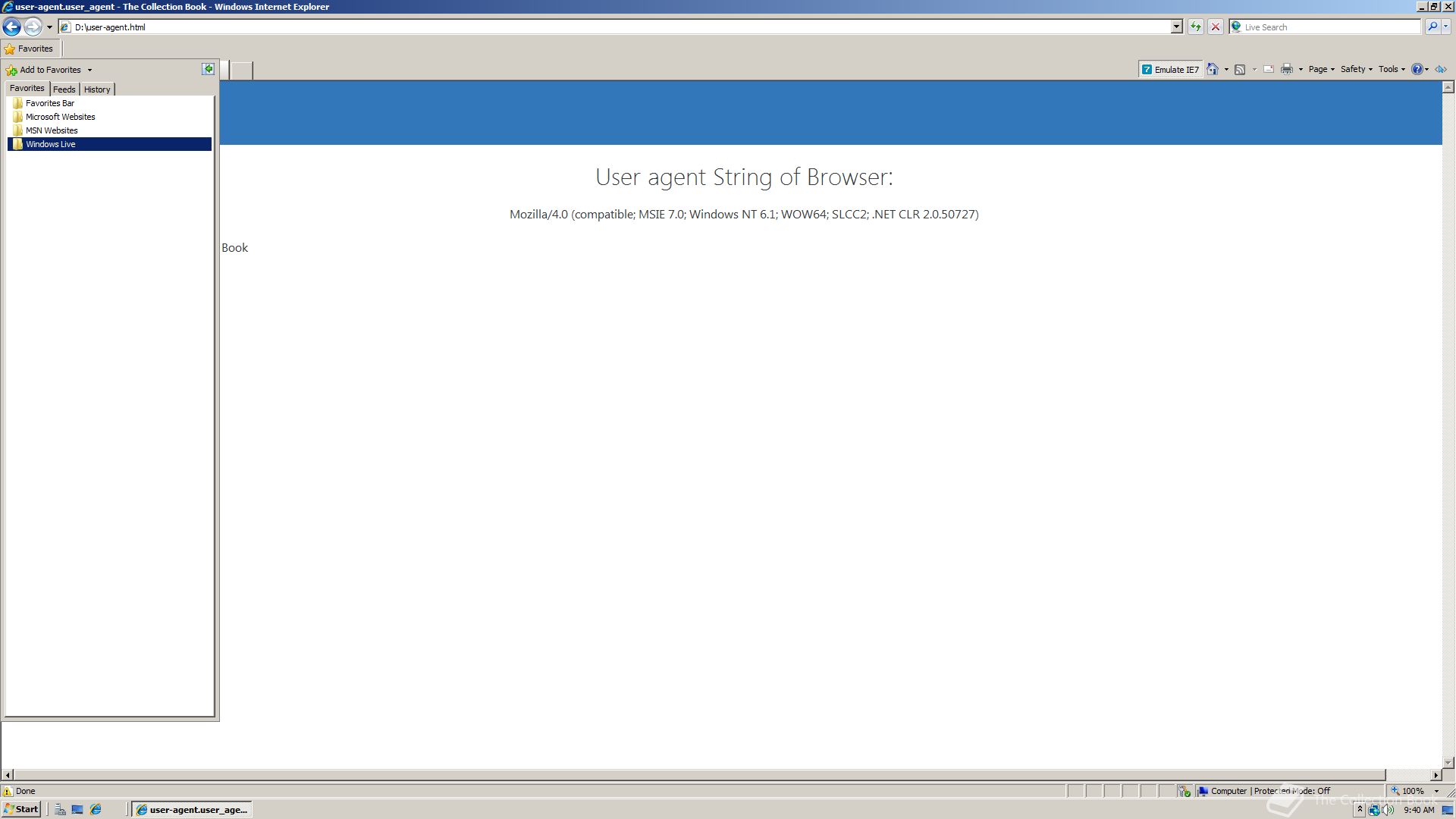Viewport: 1456px width, 819px height.
Task: Select the Windows Live folder
Action: (x=109, y=144)
